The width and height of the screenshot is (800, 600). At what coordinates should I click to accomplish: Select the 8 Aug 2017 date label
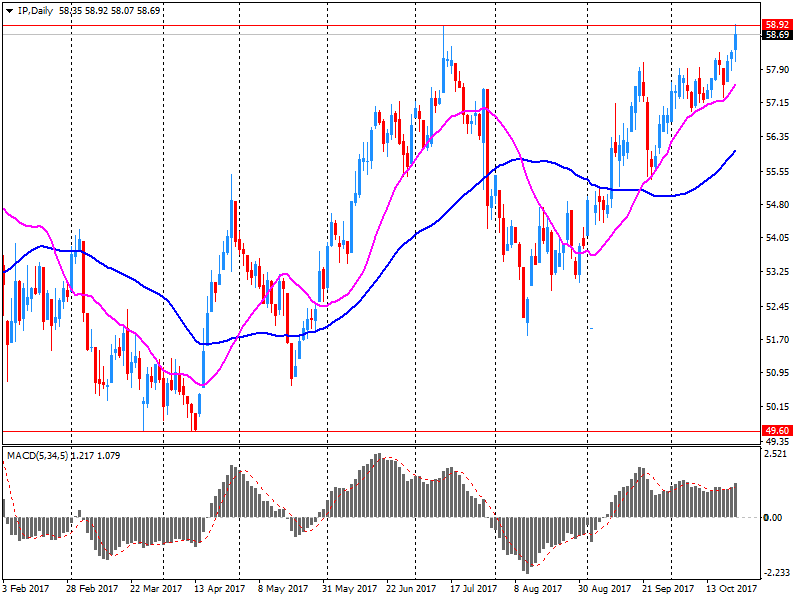pos(538,589)
